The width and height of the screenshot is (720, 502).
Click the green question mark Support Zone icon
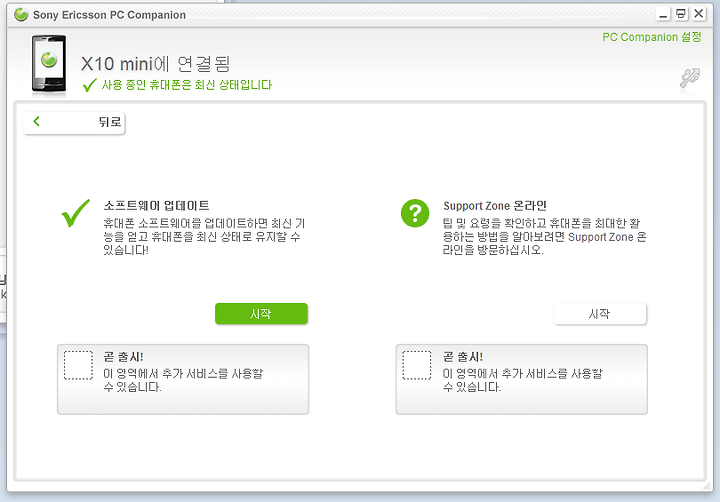pyautogui.click(x=415, y=213)
